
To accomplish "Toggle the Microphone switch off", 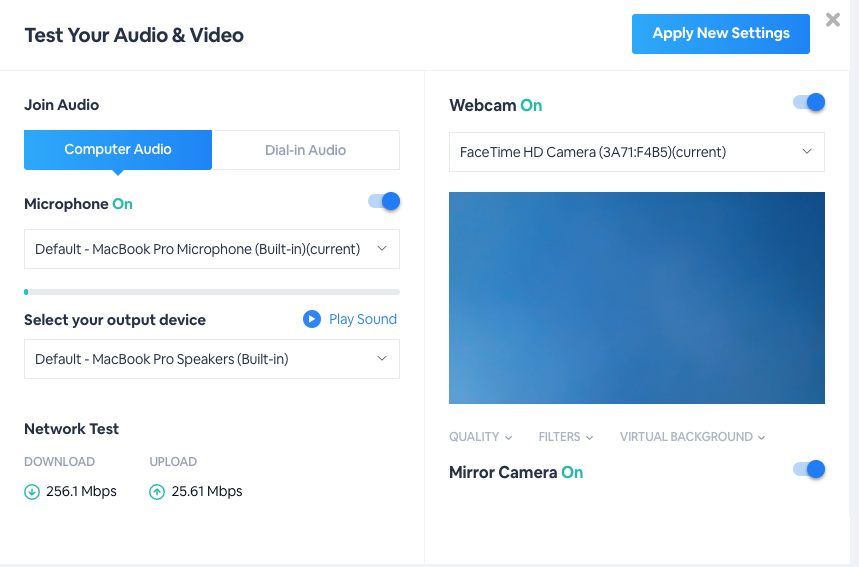I will click(384, 202).
